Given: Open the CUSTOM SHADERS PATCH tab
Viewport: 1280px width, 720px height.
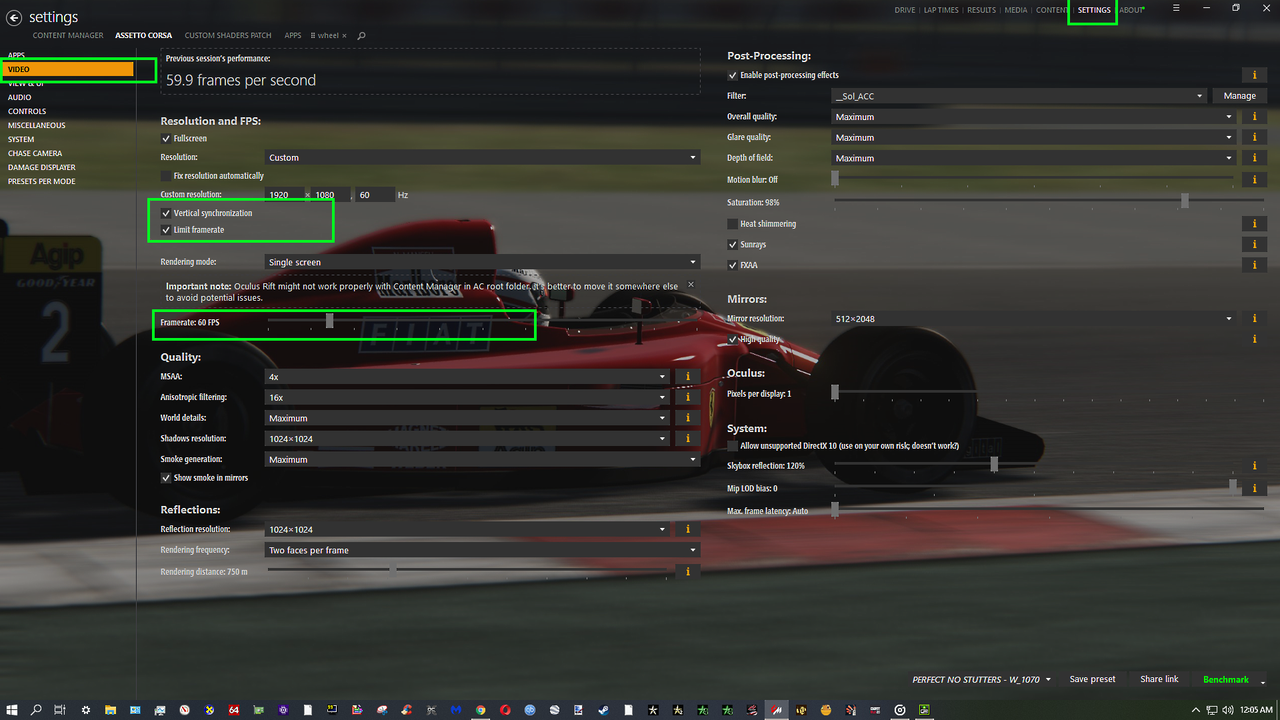Looking at the screenshot, I should 228,35.
